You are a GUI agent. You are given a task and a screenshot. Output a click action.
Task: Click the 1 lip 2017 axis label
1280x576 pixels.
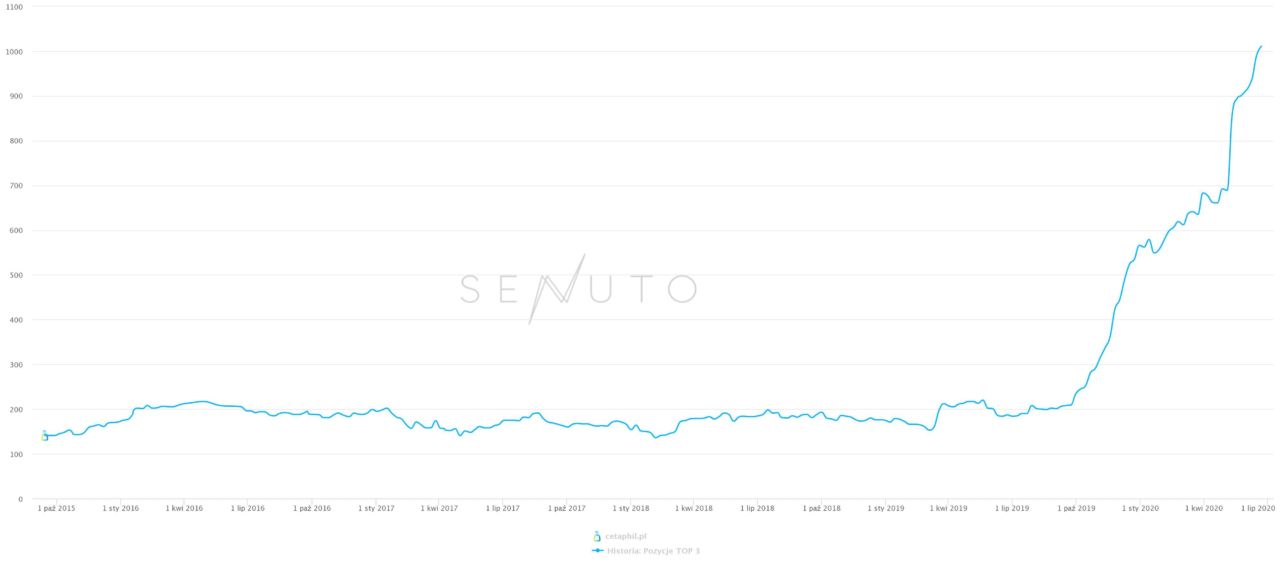tap(503, 508)
